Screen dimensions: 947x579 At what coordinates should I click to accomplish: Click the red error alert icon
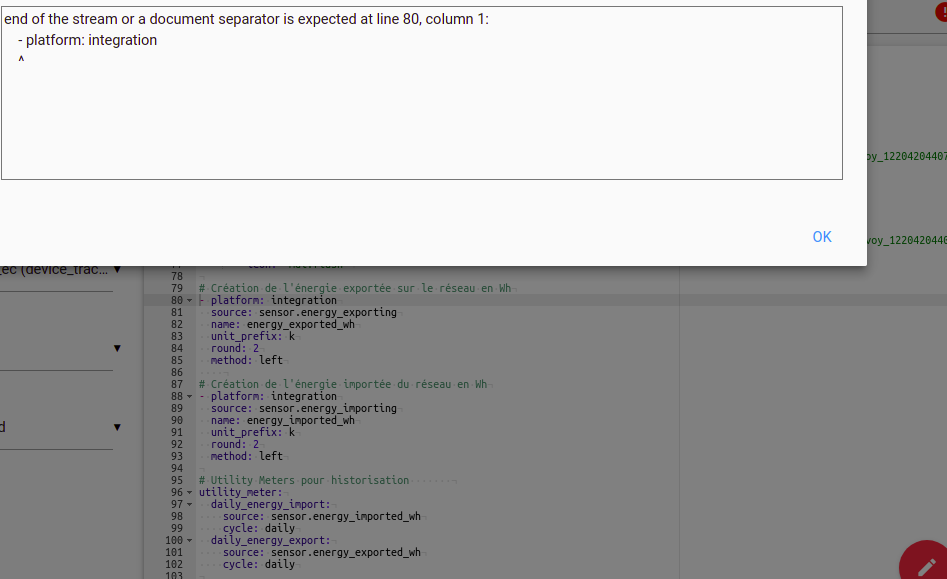[x=940, y=10]
